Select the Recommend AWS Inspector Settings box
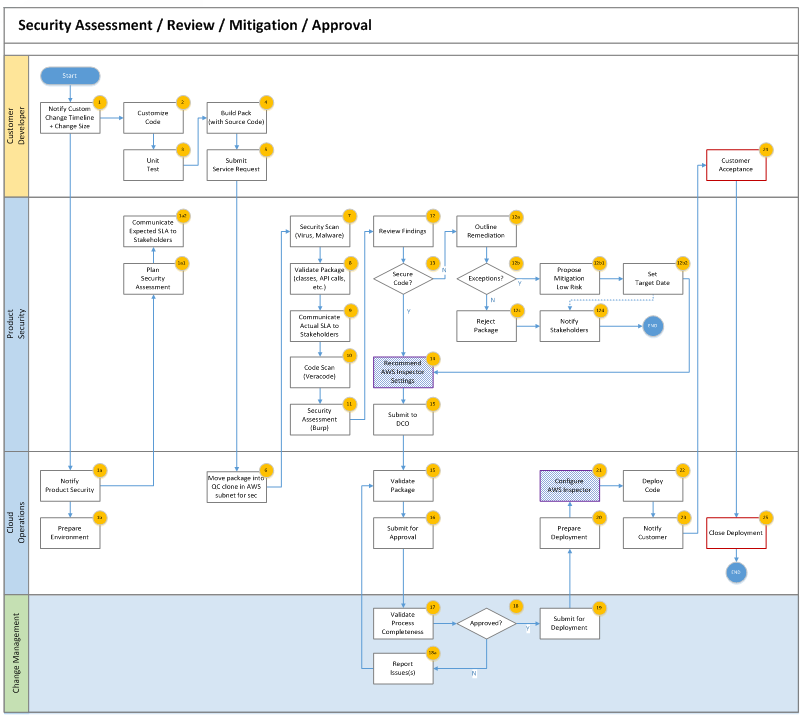Viewport: 802px width, 717px height. [403, 373]
